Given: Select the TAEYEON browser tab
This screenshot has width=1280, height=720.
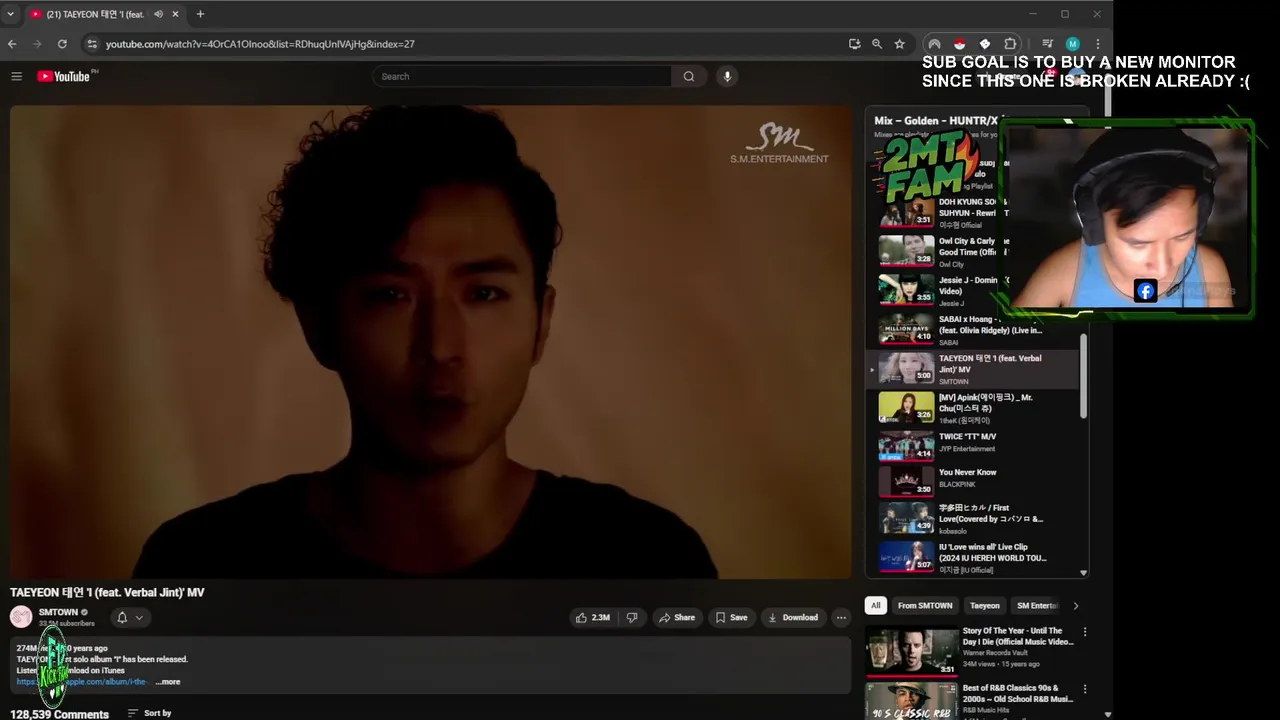Looking at the screenshot, I should 103,14.
